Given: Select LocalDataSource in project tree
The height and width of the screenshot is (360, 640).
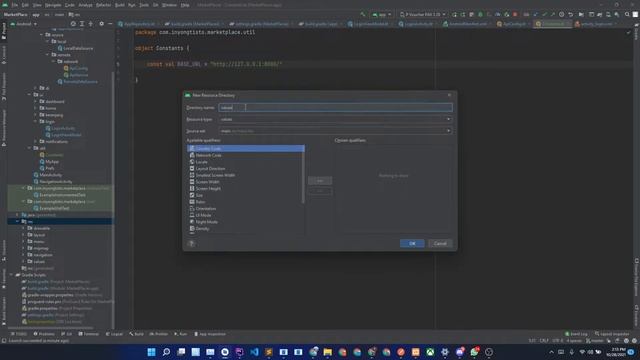Looking at the screenshot, I should pyautogui.click(x=75, y=48).
